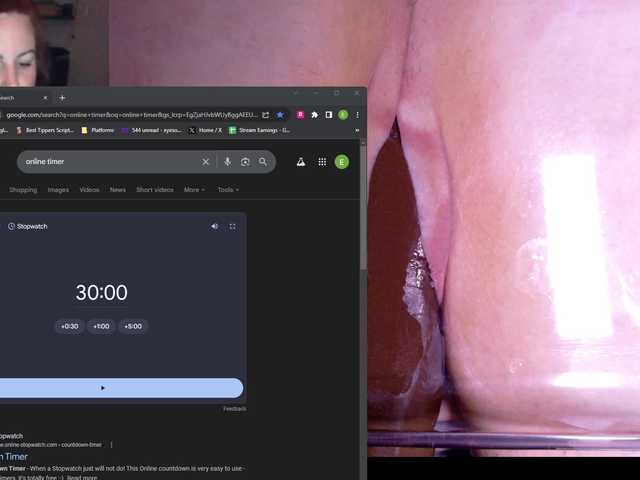Add thirty seconds with +0:30 button

click(69, 326)
